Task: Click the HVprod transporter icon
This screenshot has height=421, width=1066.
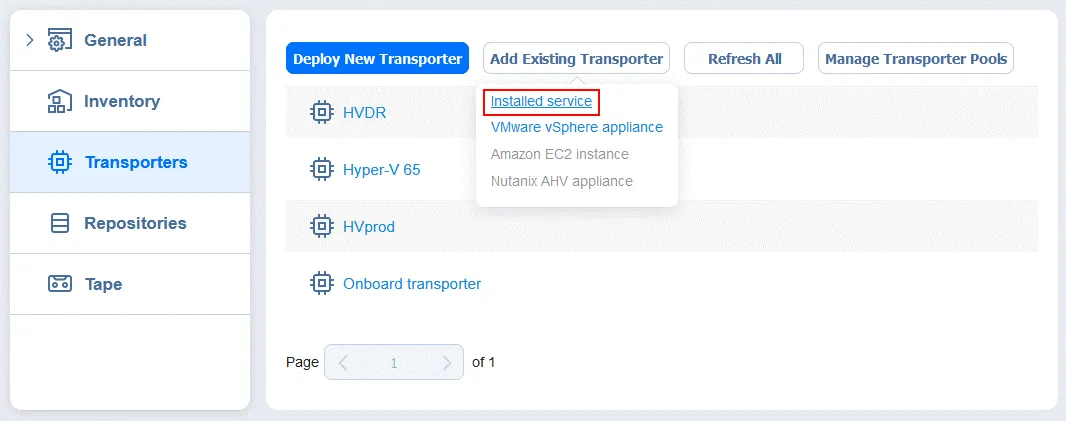Action: click(321, 227)
